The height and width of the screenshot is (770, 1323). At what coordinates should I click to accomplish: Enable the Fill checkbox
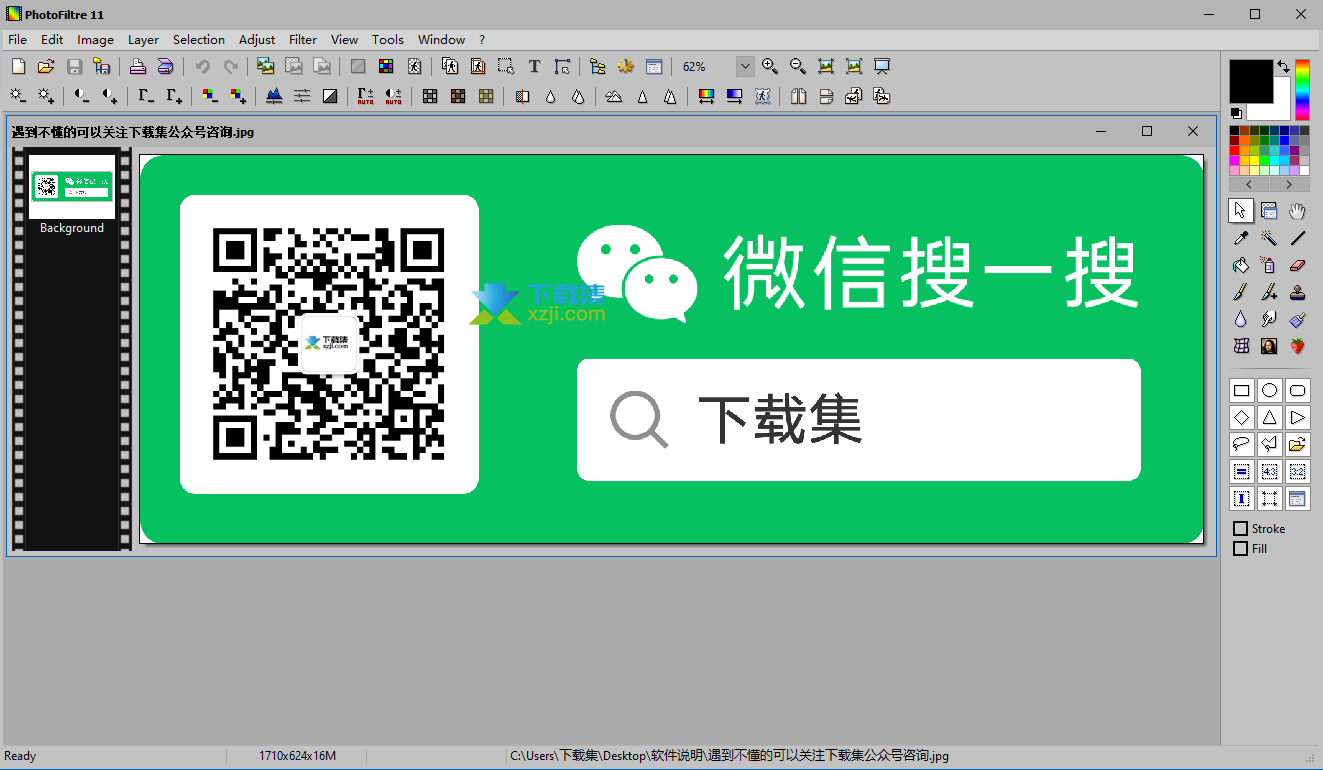(x=1241, y=549)
